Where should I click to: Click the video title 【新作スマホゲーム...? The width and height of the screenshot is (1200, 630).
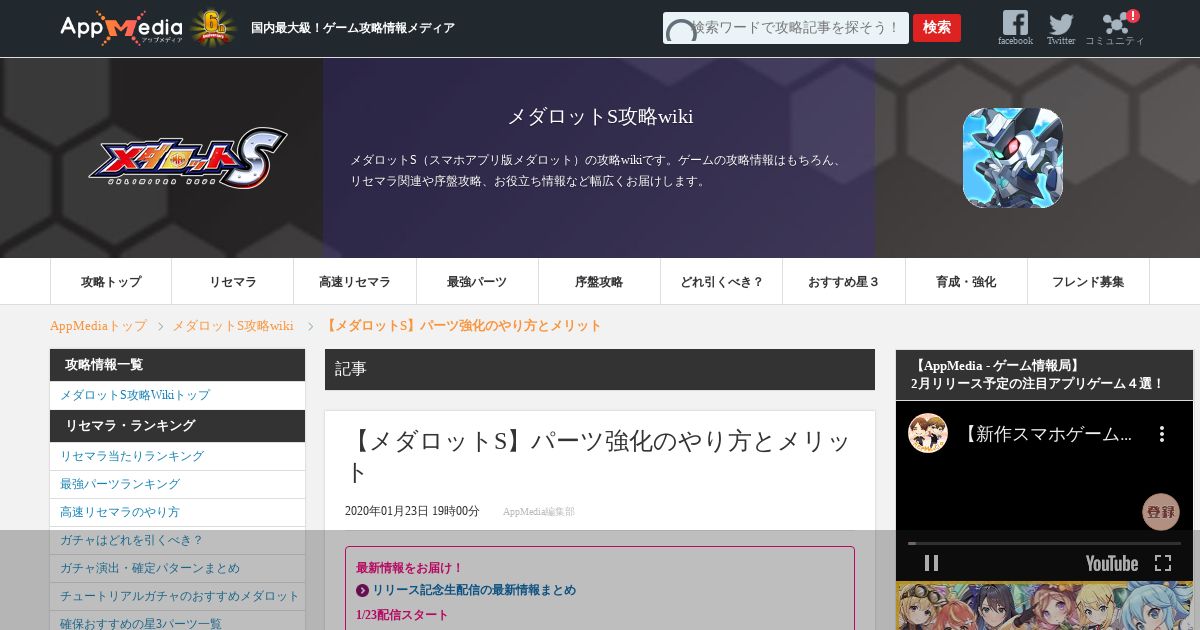point(1047,434)
